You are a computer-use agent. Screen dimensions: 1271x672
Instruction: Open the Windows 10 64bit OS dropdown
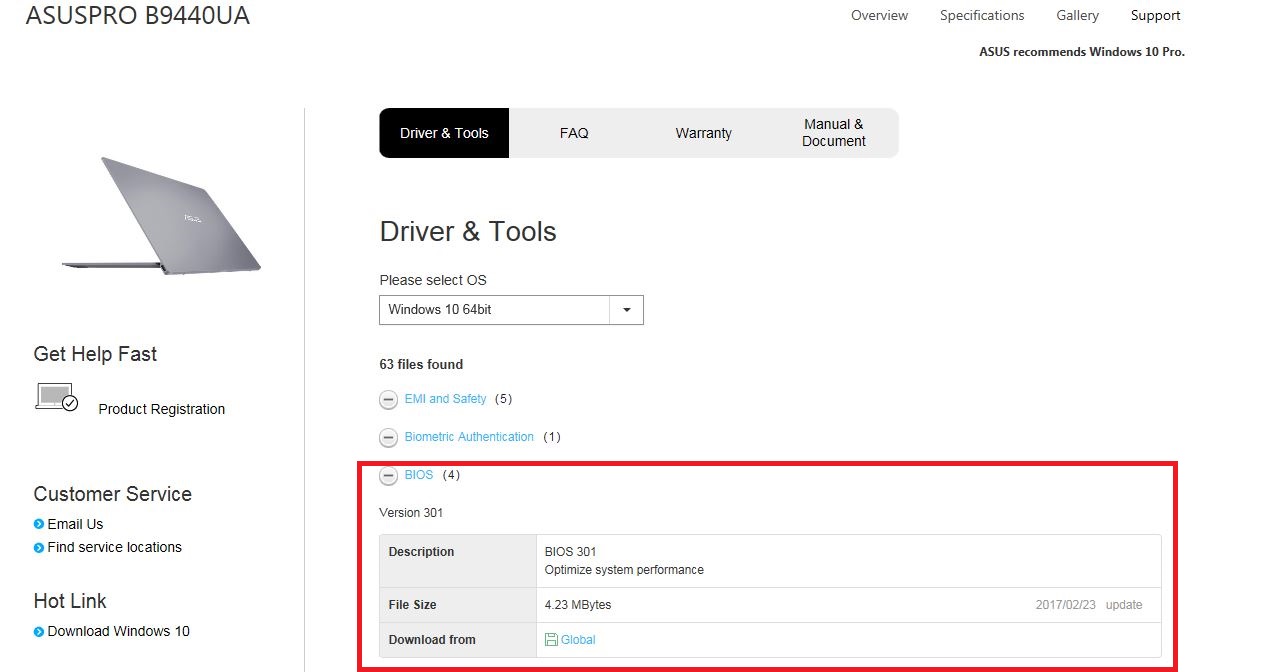[511, 310]
